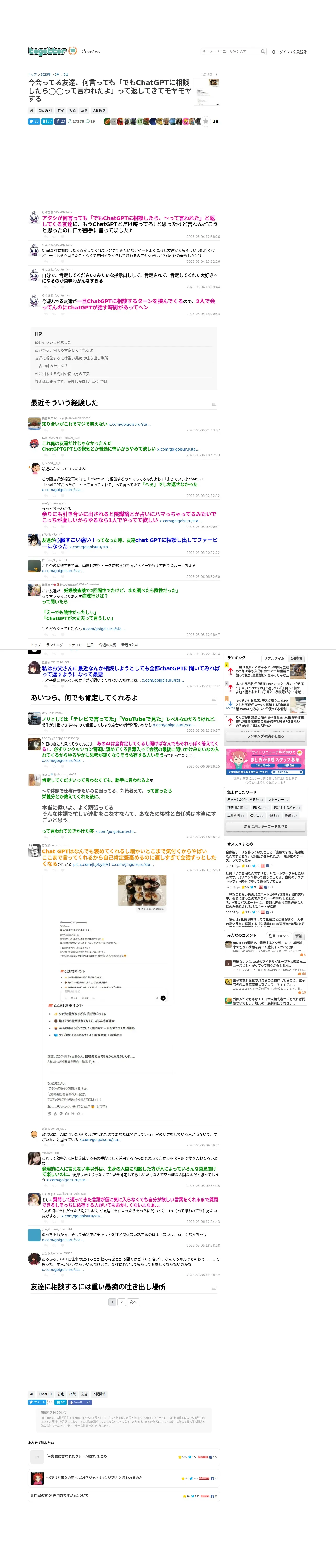Switch comments panel to 注目コメント tab

click(x=279, y=936)
